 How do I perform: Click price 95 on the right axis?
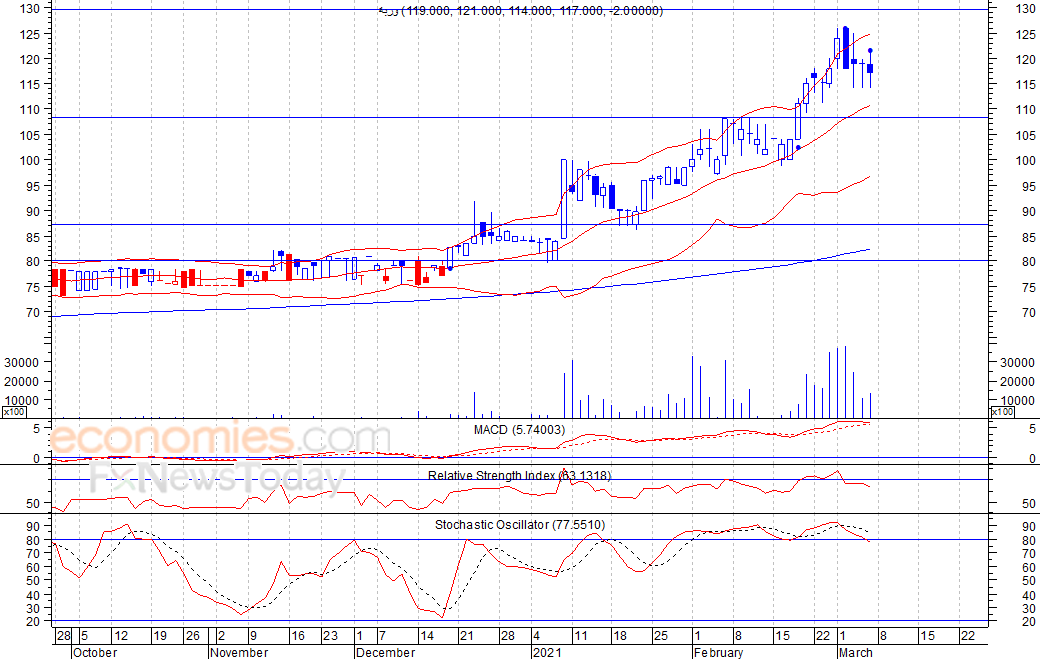click(x=1029, y=186)
